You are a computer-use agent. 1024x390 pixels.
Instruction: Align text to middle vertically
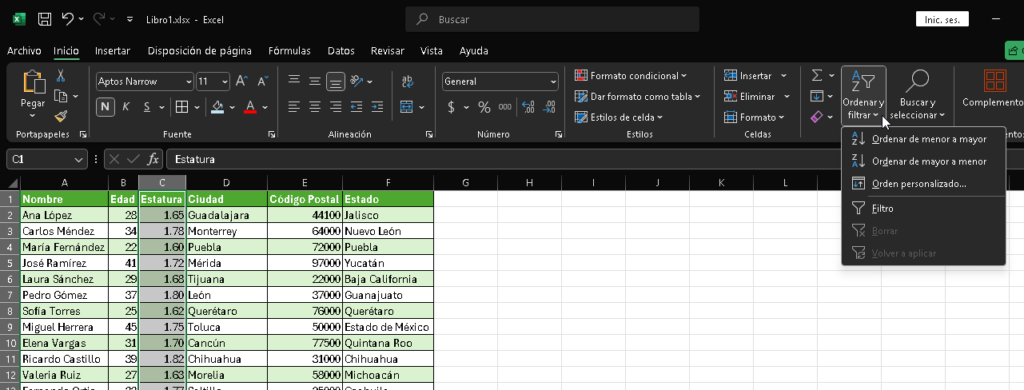coord(315,81)
